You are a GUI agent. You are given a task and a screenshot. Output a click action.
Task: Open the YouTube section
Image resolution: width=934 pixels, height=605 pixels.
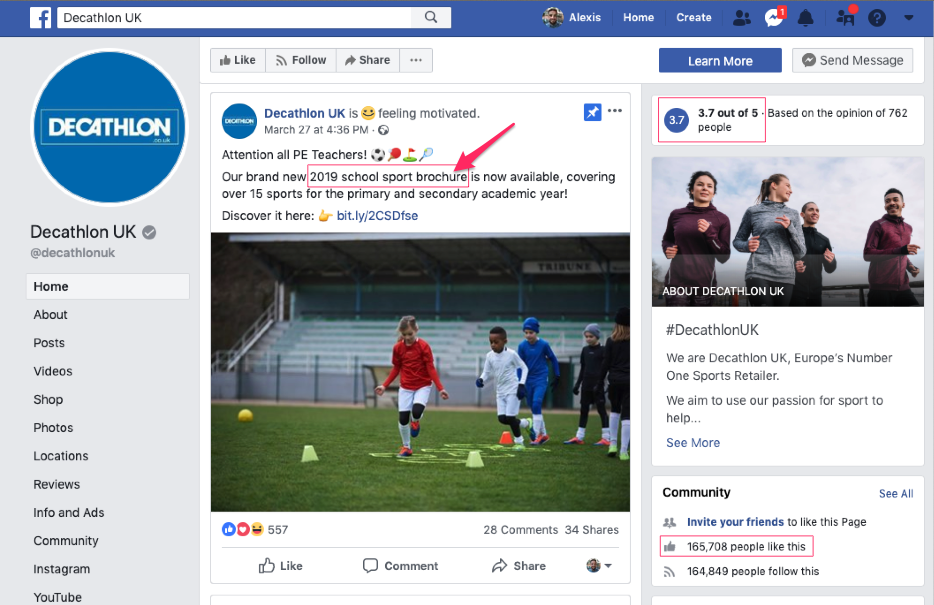click(x=57, y=597)
